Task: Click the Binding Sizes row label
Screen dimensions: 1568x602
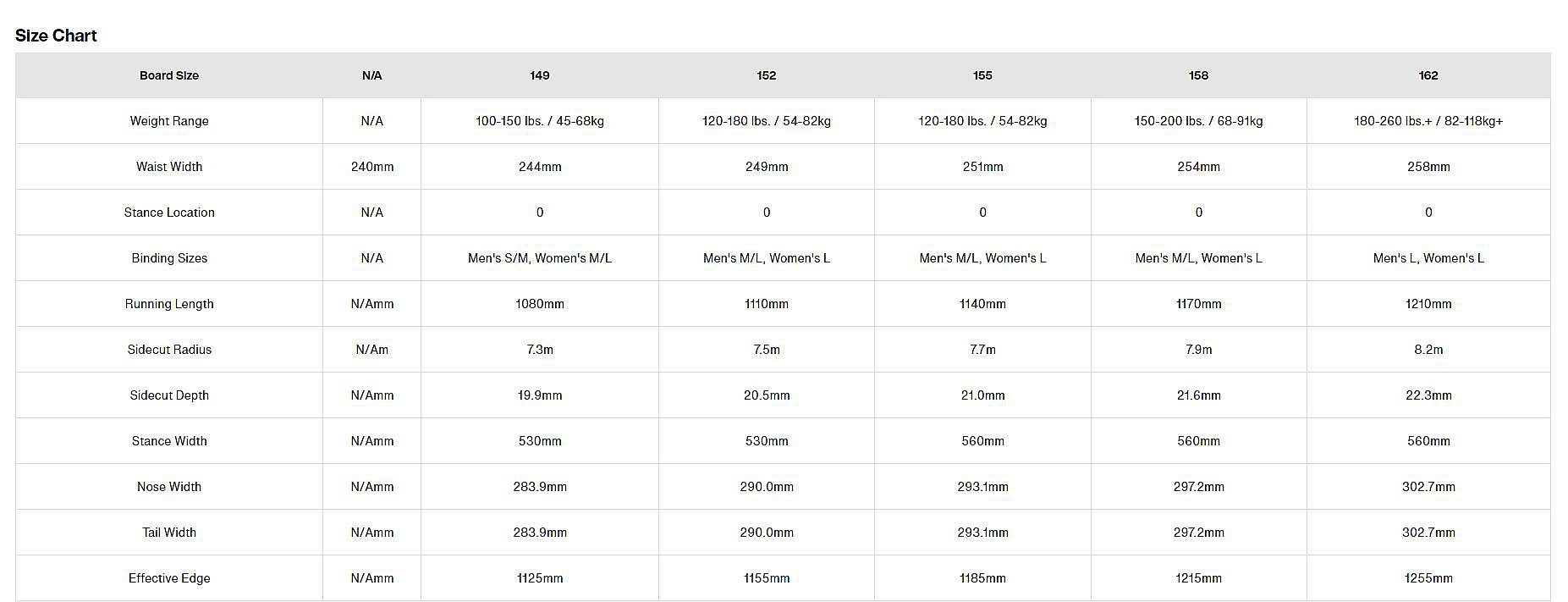Action: click(169, 258)
